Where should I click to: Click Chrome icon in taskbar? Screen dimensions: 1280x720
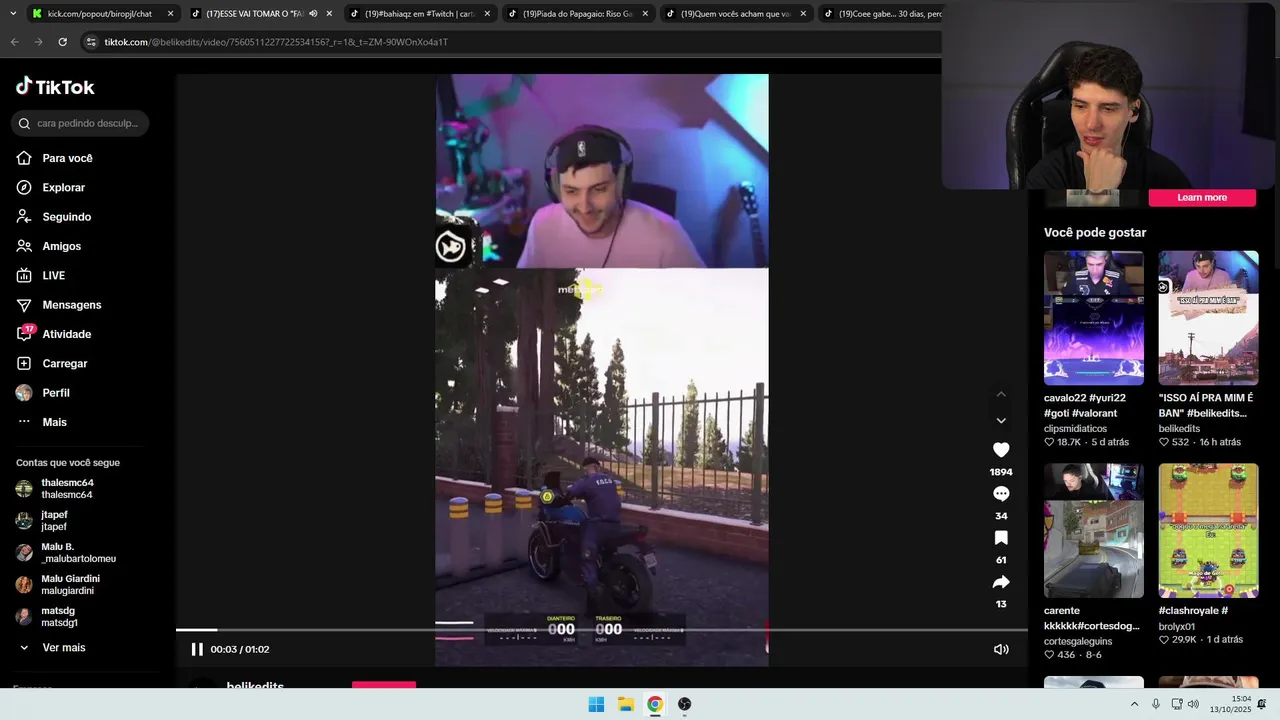tap(655, 704)
